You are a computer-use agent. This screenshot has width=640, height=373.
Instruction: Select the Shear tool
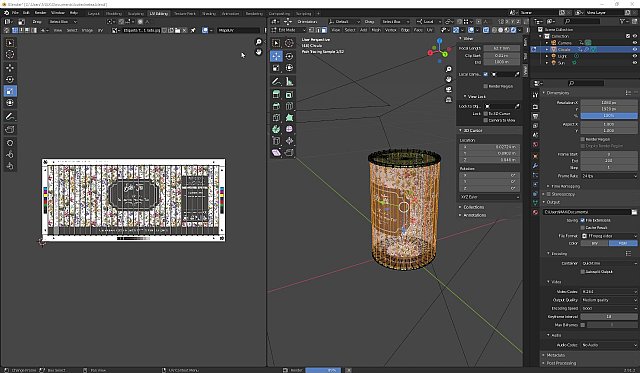[276, 152]
